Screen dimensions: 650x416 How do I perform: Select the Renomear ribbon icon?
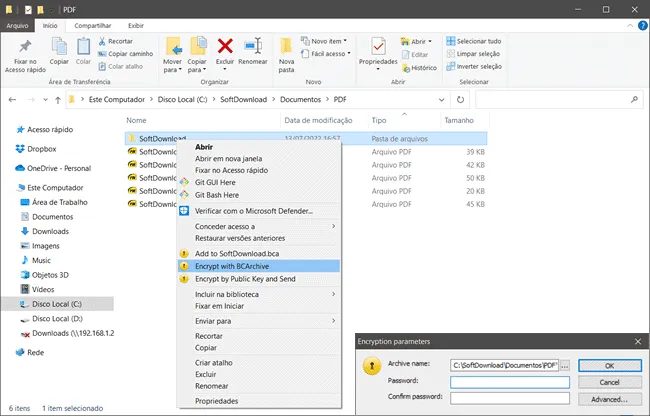point(253,46)
